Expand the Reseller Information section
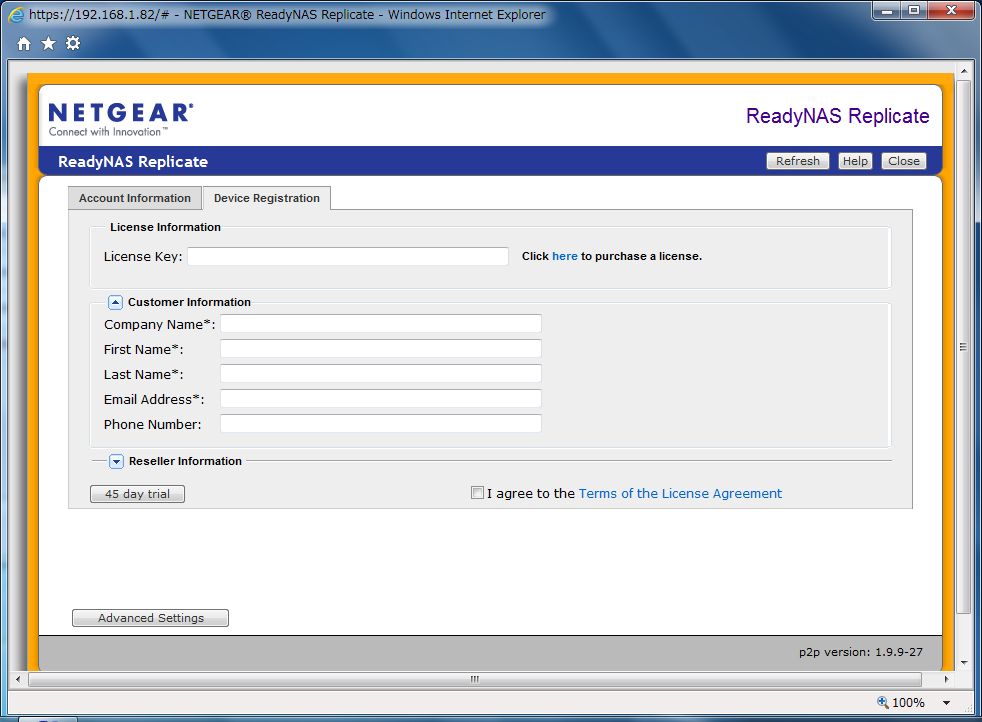Screen dimensions: 982x722 click(116, 461)
